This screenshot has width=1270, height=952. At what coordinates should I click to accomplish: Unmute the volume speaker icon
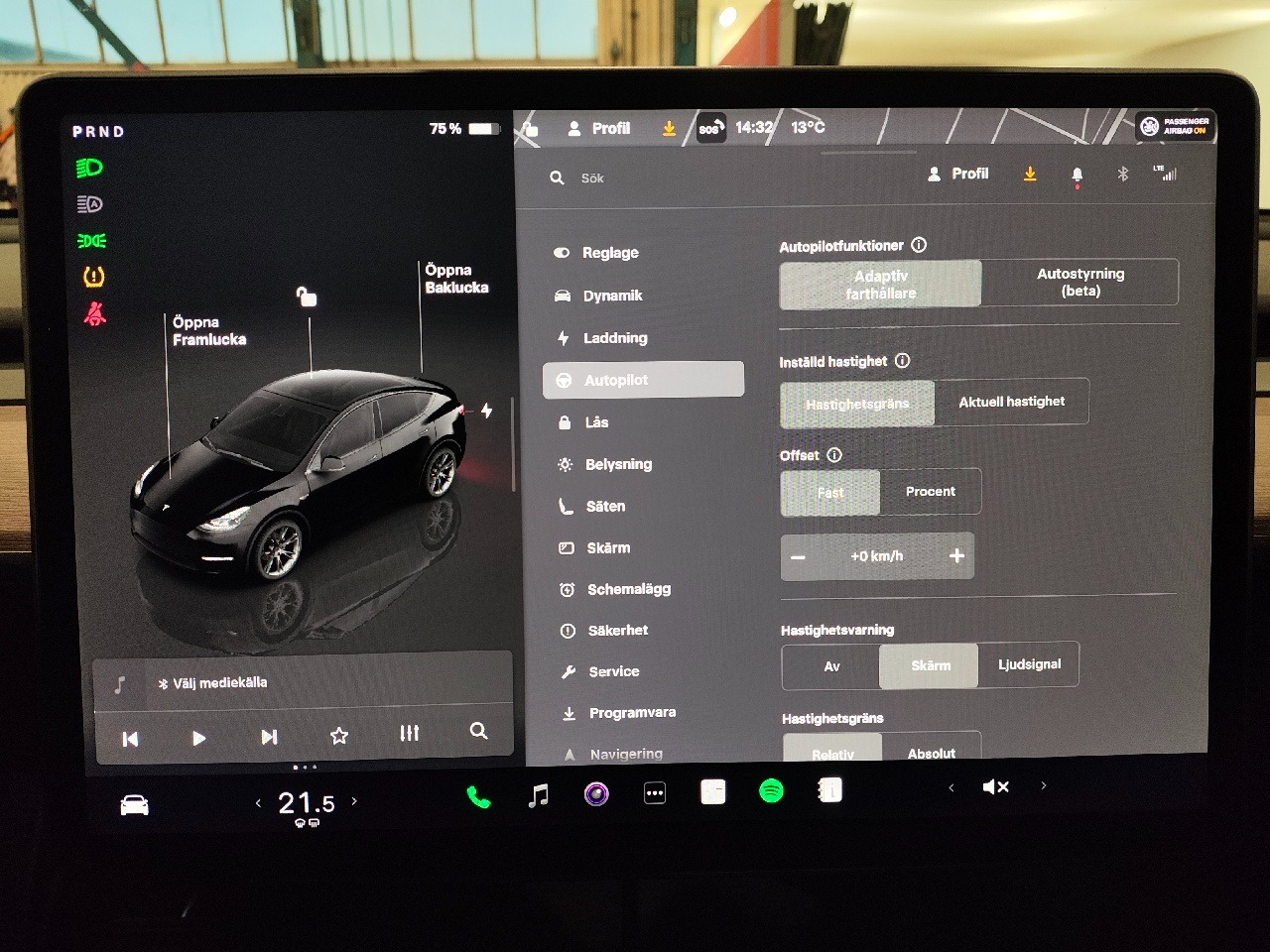tap(995, 787)
